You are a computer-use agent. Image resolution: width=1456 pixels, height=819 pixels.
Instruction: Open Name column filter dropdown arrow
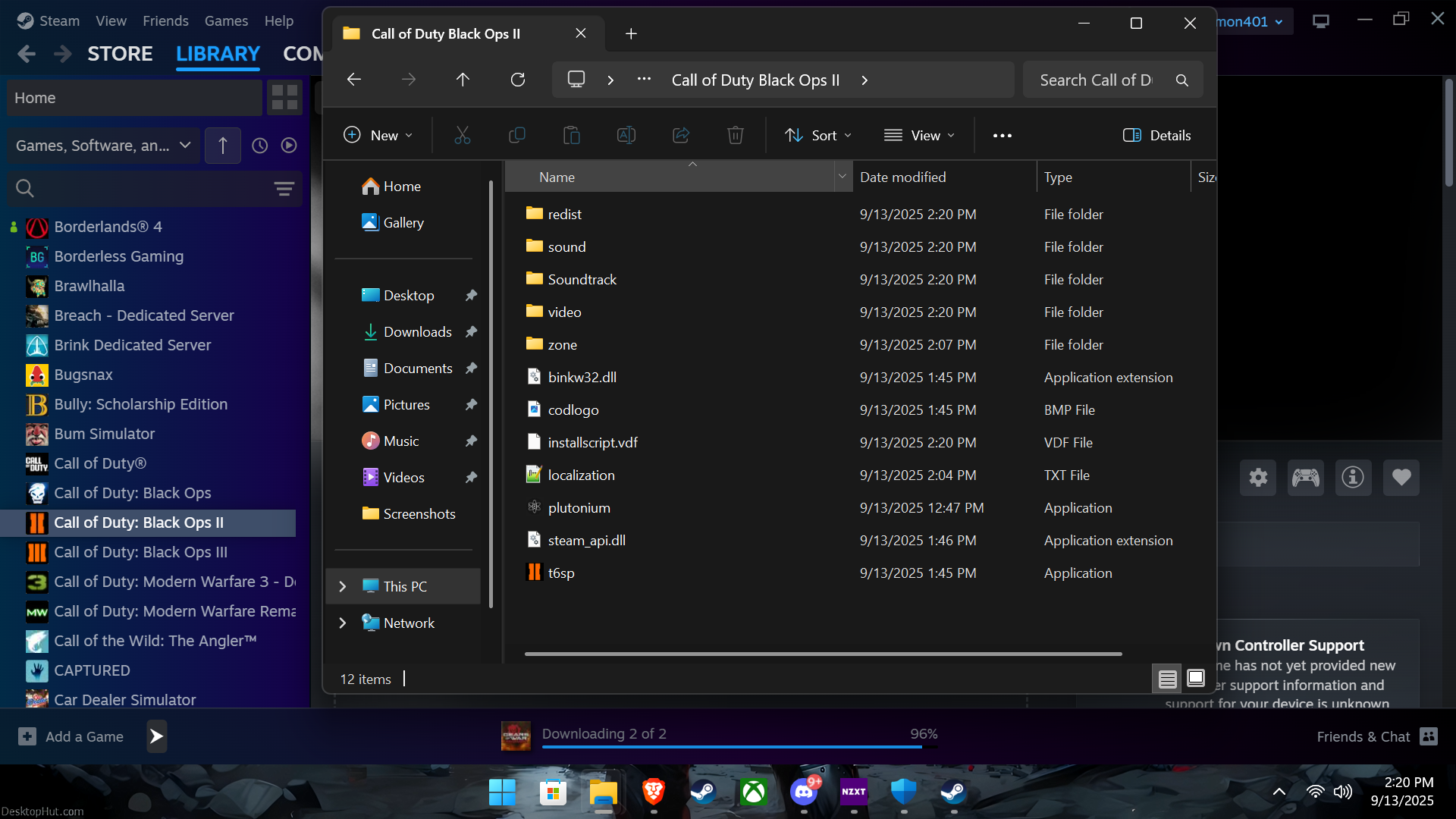pos(842,177)
